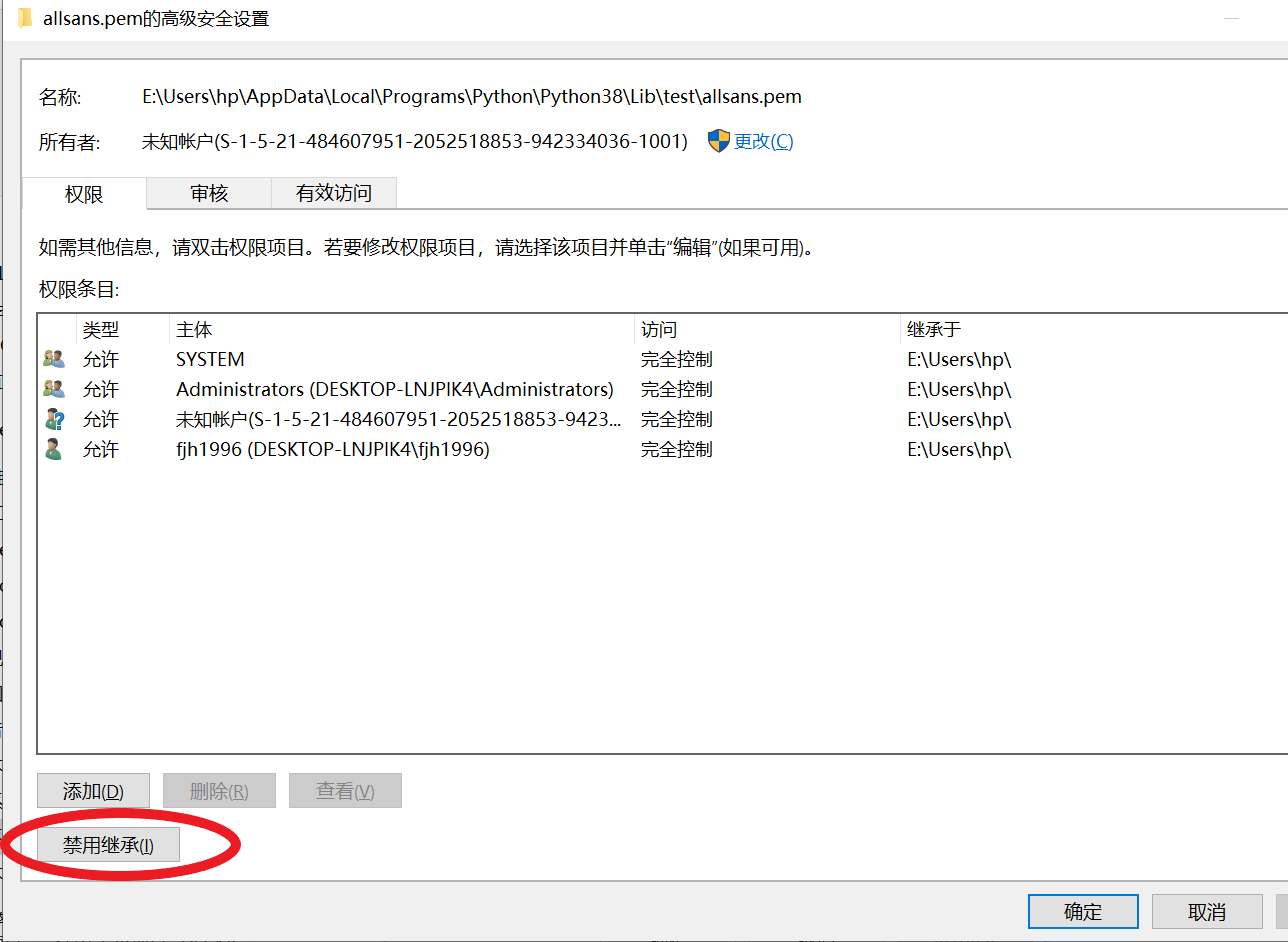Viewport: 1288px width, 942px height.
Task: Click the owner SID text after 所有者
Action: [x=415, y=141]
